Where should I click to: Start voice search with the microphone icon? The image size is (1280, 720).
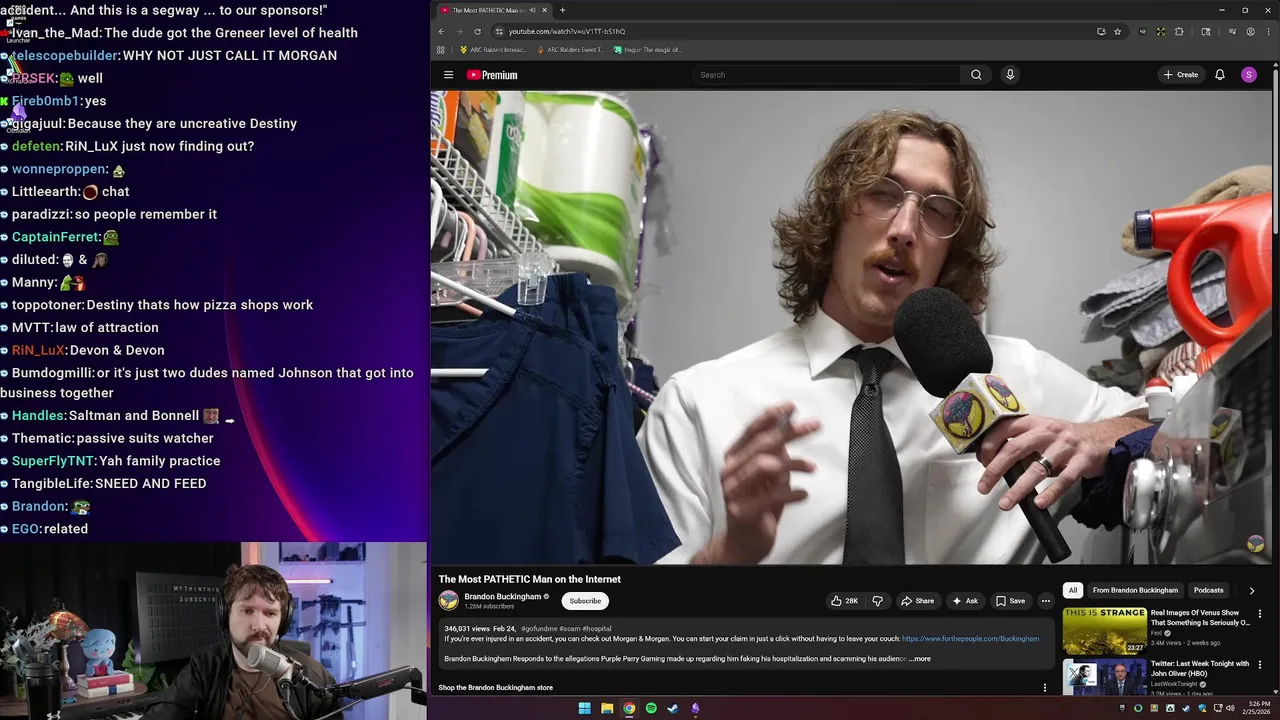pyautogui.click(x=1010, y=75)
